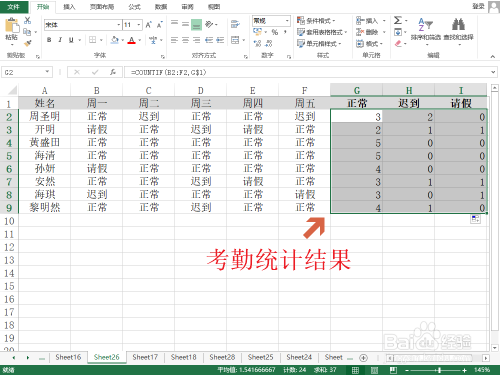The width and height of the screenshot is (500, 375).
Task: Toggle italic formatting
Action: point(60,40)
